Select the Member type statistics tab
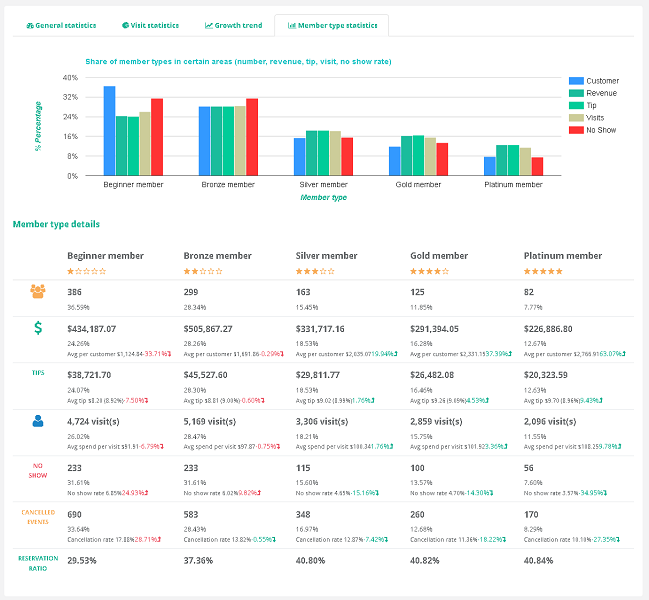This screenshot has height=600, width=649. pos(332,24)
